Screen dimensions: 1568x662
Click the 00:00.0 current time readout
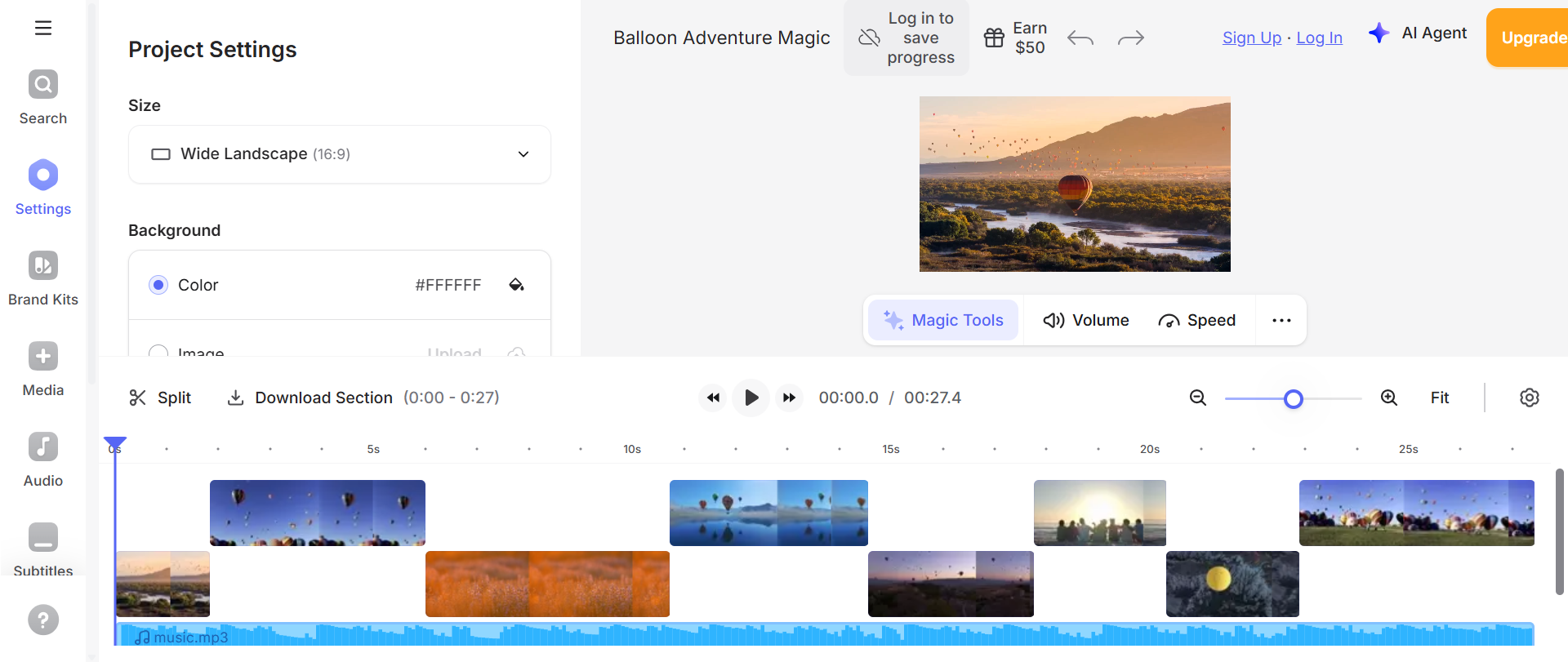[x=849, y=398]
